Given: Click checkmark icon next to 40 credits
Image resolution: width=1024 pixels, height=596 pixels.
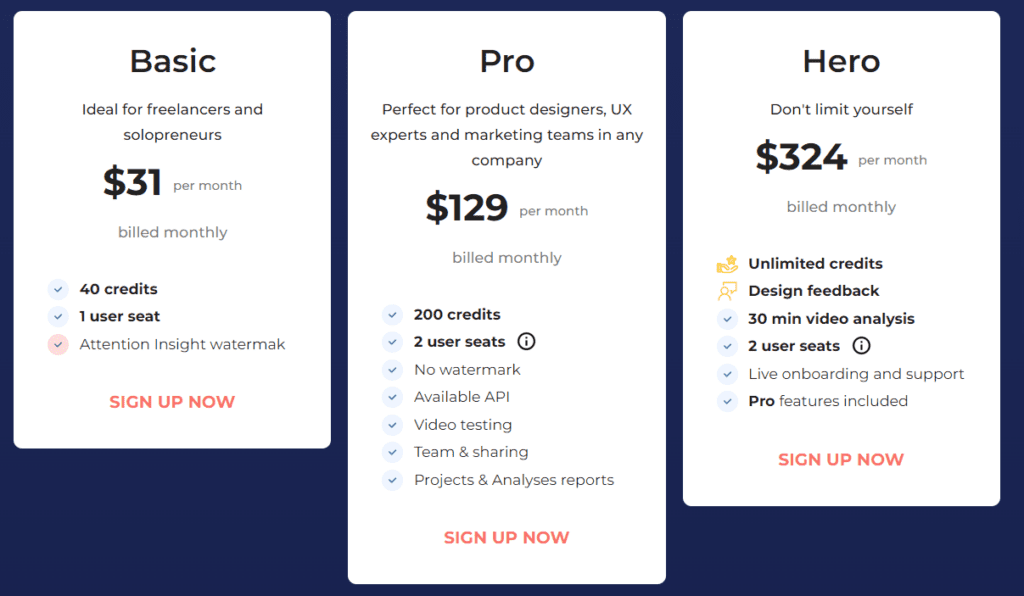Looking at the screenshot, I should (58, 289).
